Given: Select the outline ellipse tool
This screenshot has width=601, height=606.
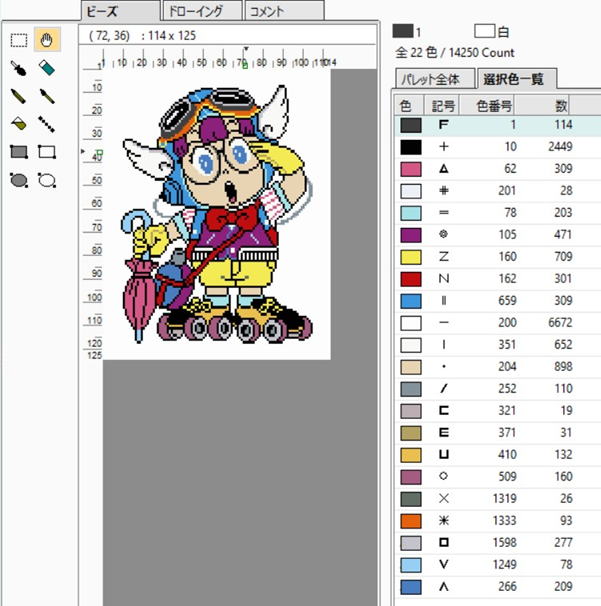Looking at the screenshot, I should (47, 180).
